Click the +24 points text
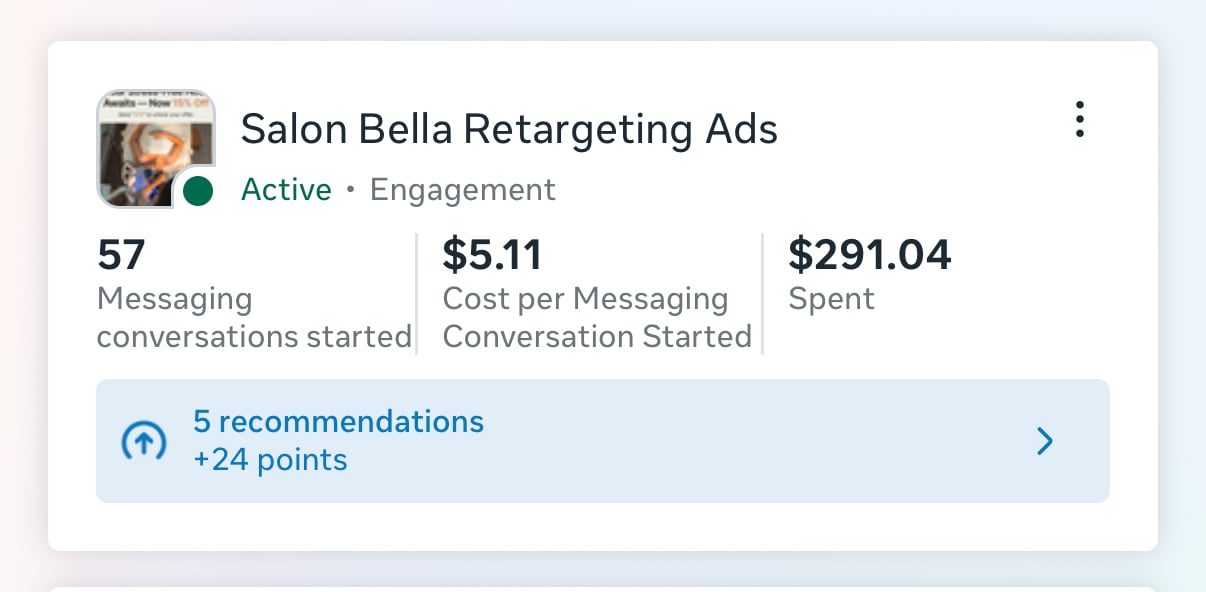The image size is (1206, 592). click(x=270, y=460)
